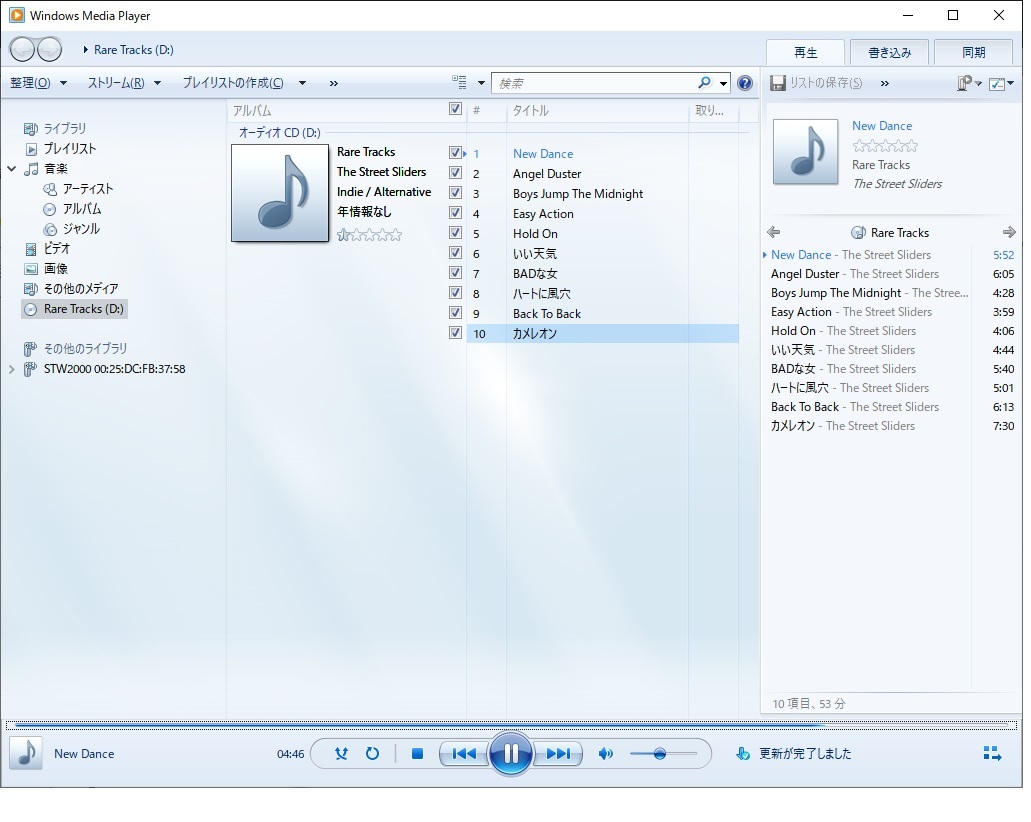Uncheck the Easy Action track checkbox
The height and width of the screenshot is (822, 1031).
click(455, 212)
